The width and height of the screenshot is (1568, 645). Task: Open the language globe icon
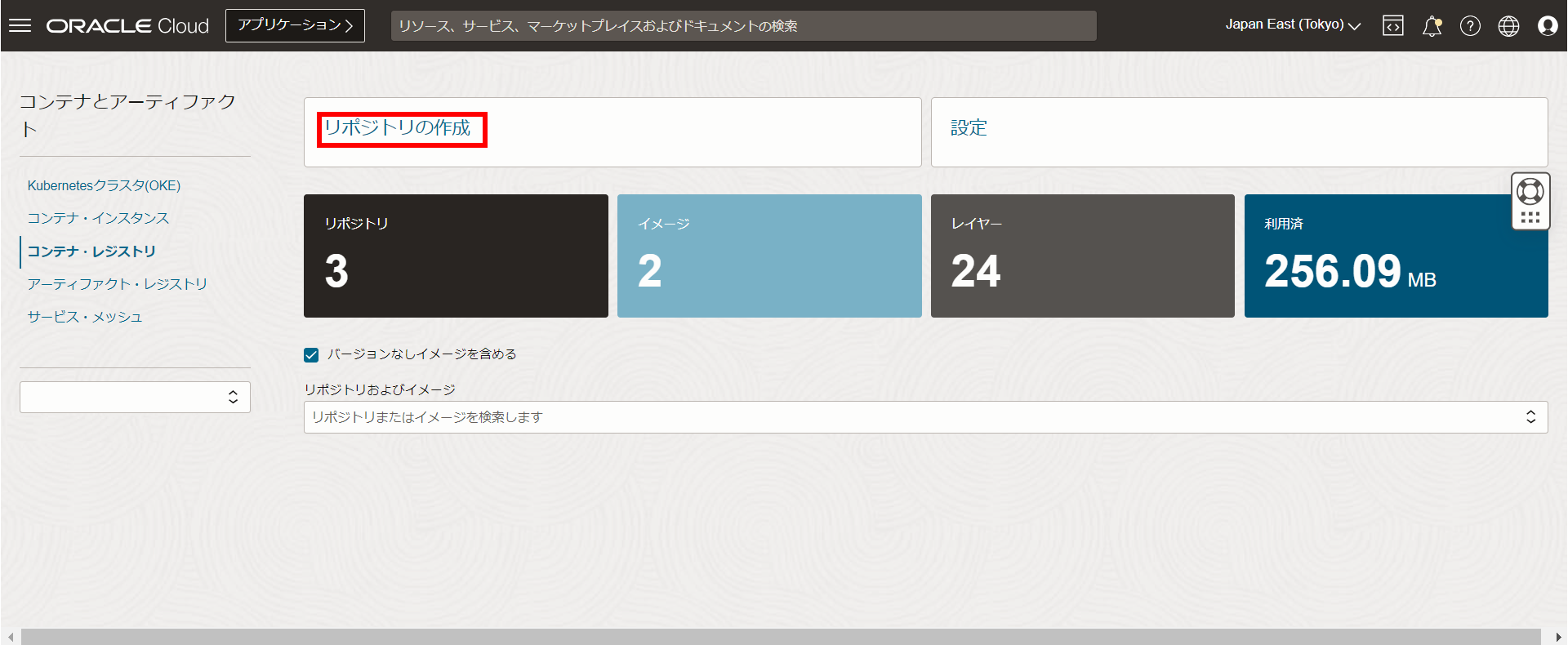click(1508, 26)
